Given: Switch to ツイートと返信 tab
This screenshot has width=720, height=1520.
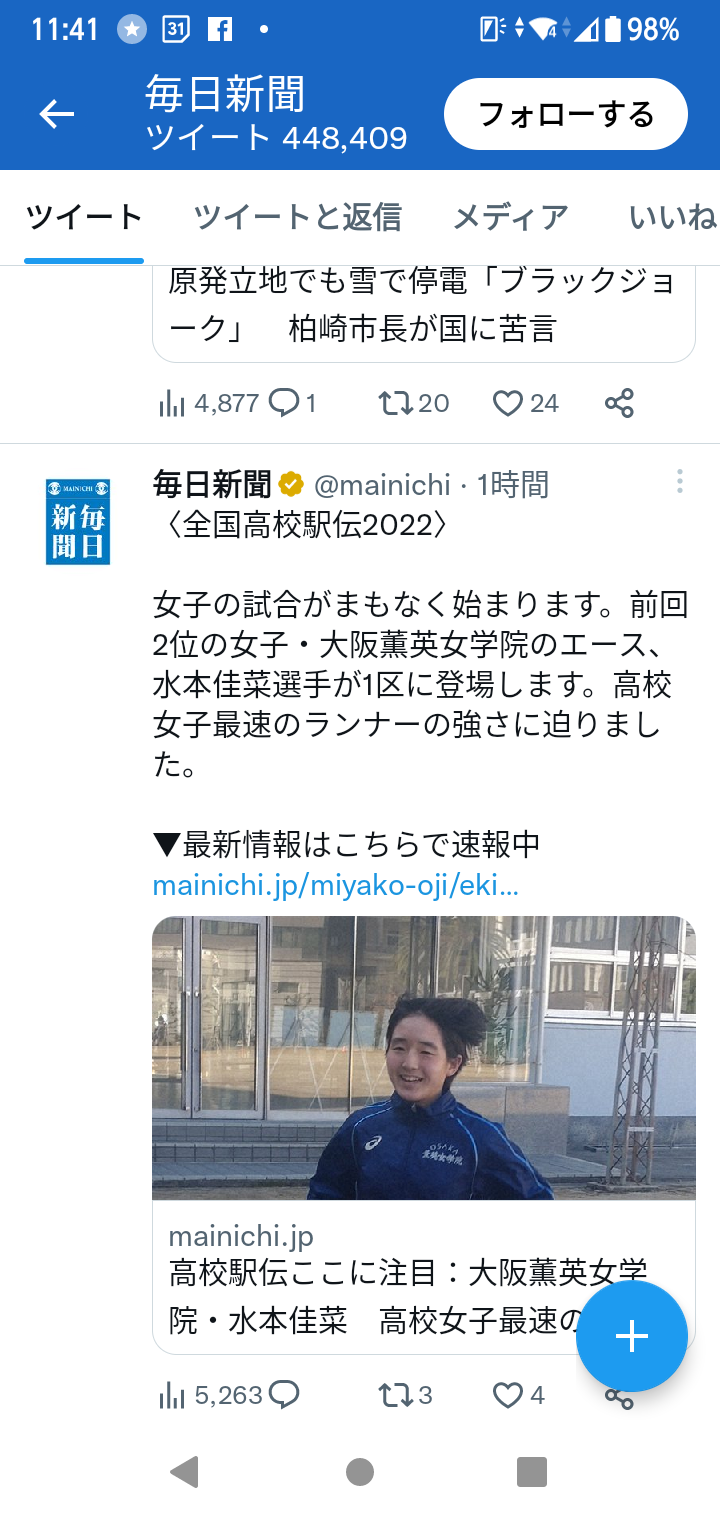Looking at the screenshot, I should tap(297, 216).
